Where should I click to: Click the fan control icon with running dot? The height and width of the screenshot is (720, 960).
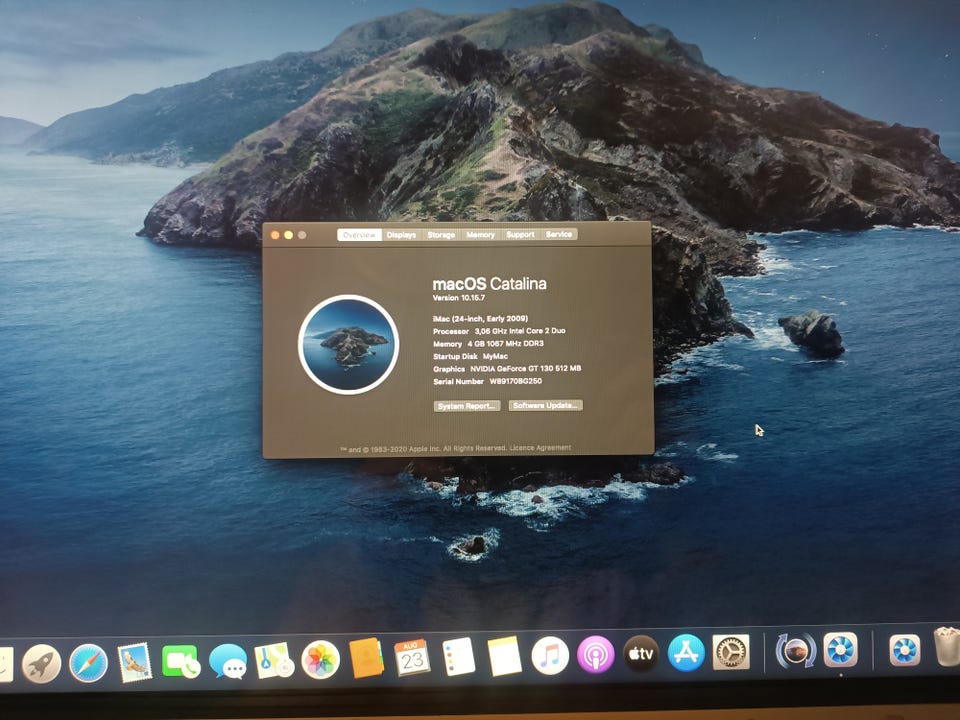(841, 650)
